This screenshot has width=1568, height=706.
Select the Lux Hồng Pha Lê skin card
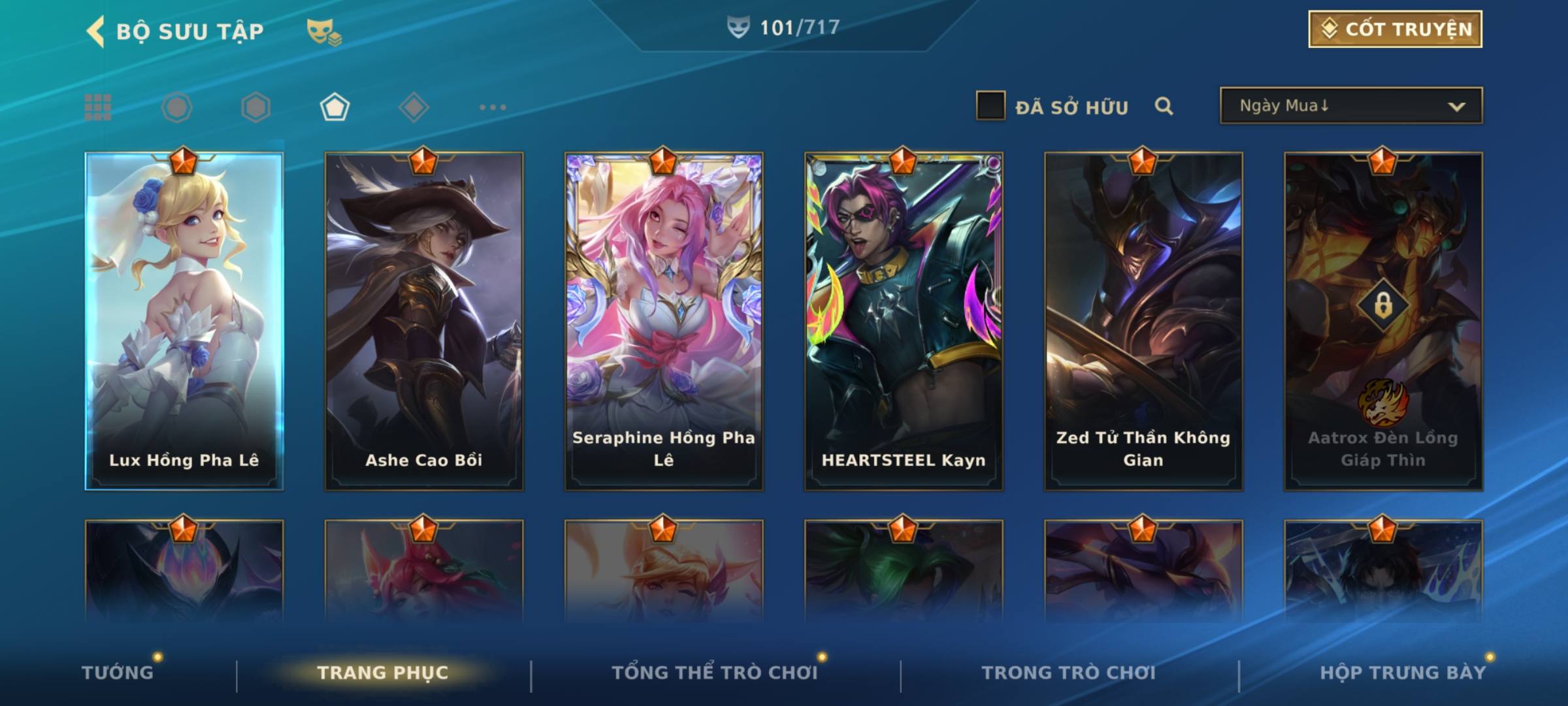[184, 321]
